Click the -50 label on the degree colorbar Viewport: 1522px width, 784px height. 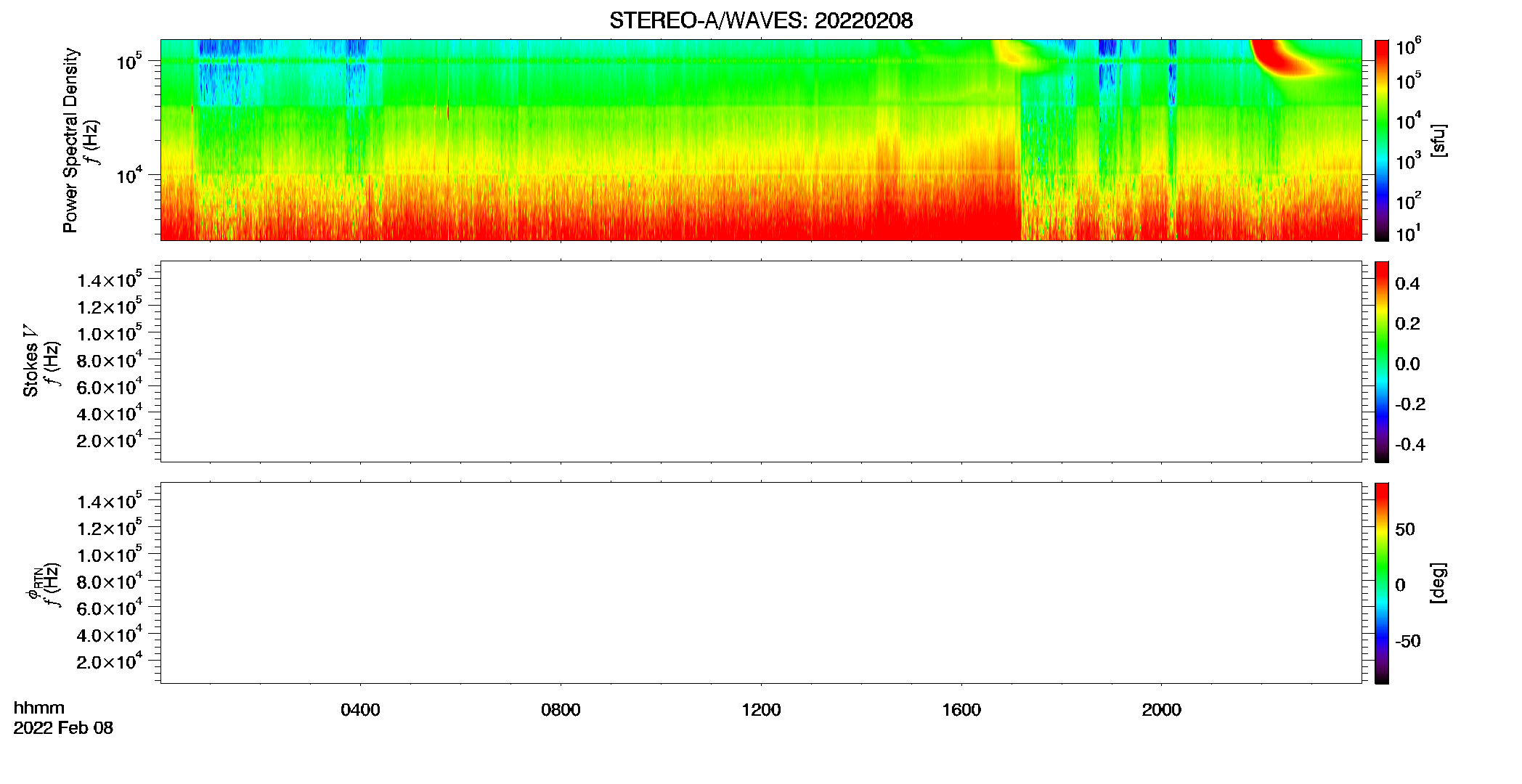click(1407, 642)
